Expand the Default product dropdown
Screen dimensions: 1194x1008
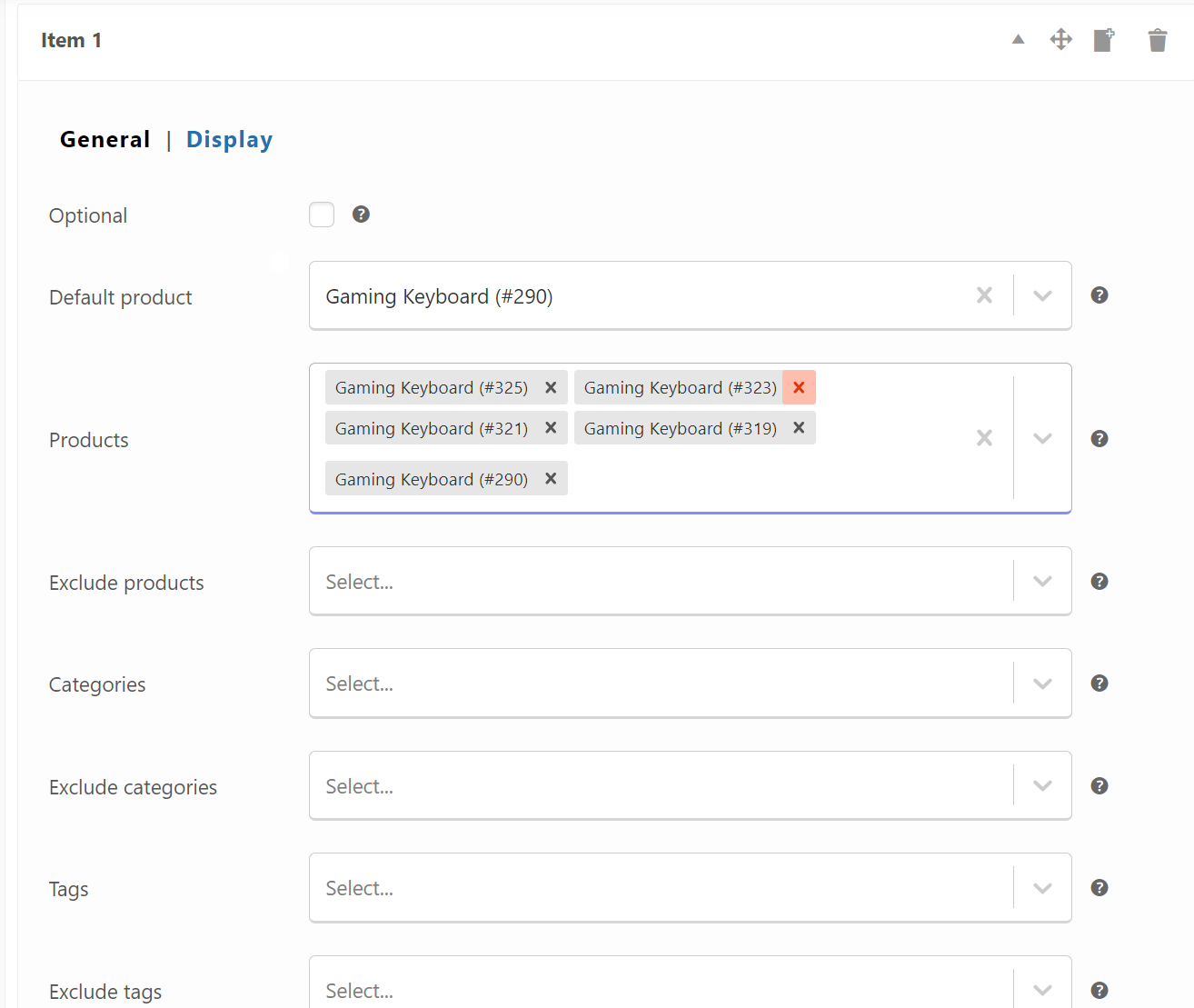pos(1042,295)
